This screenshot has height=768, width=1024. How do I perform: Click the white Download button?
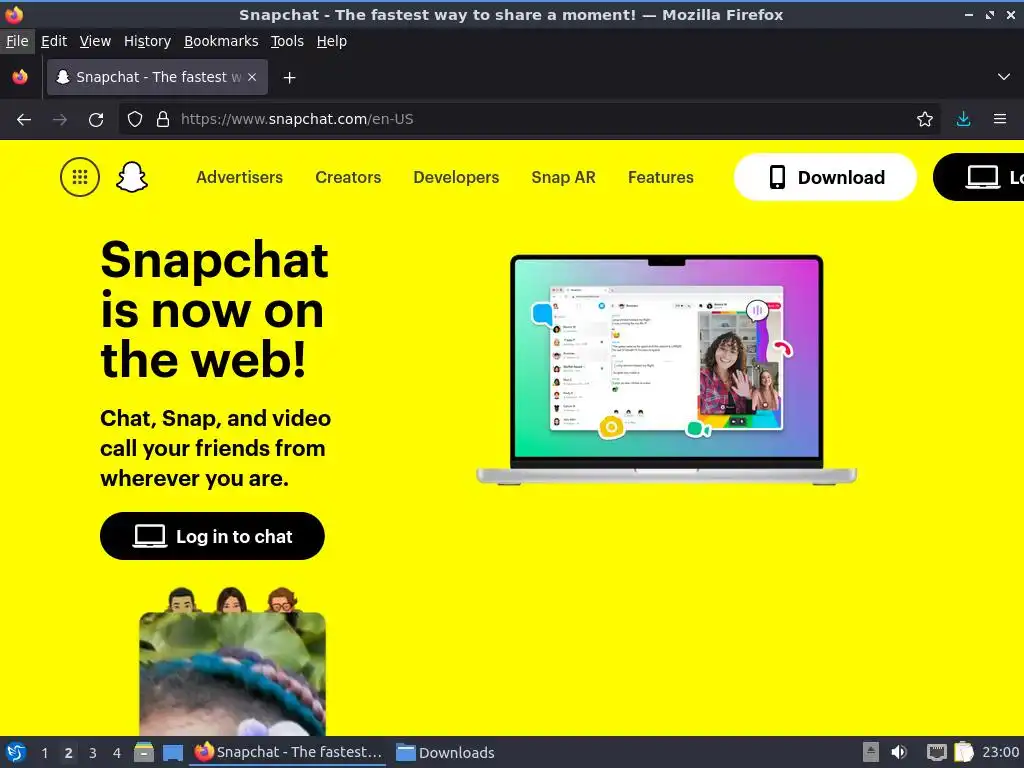coord(825,177)
